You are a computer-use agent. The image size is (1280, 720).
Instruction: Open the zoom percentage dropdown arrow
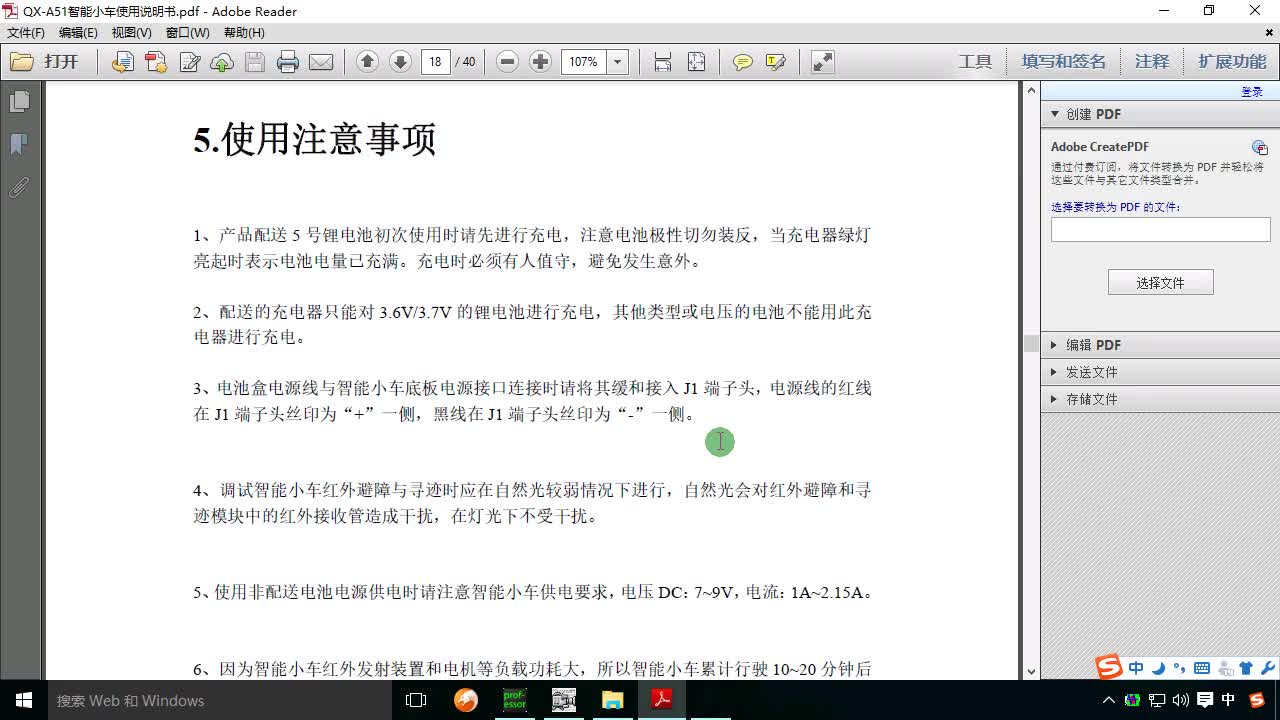pos(618,62)
